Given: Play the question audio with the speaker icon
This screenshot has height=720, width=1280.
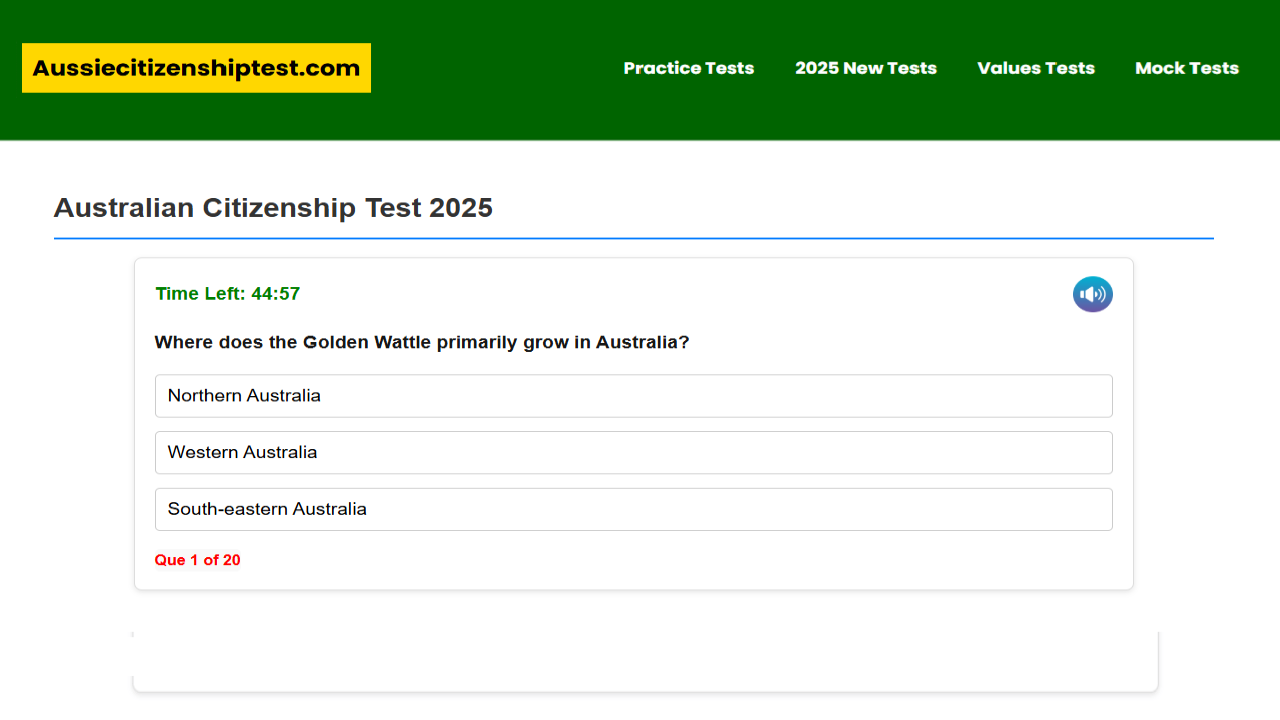Looking at the screenshot, I should click(1092, 294).
